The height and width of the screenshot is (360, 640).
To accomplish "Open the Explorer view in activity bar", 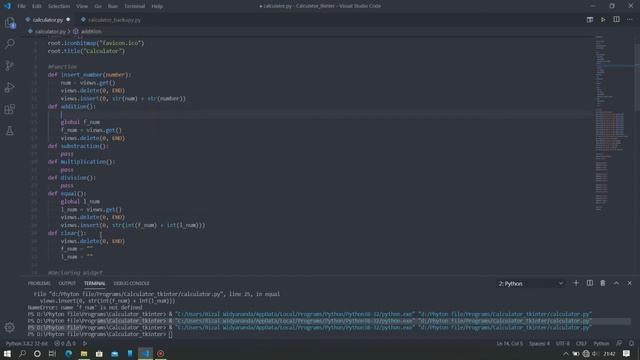I will pos(10,23).
